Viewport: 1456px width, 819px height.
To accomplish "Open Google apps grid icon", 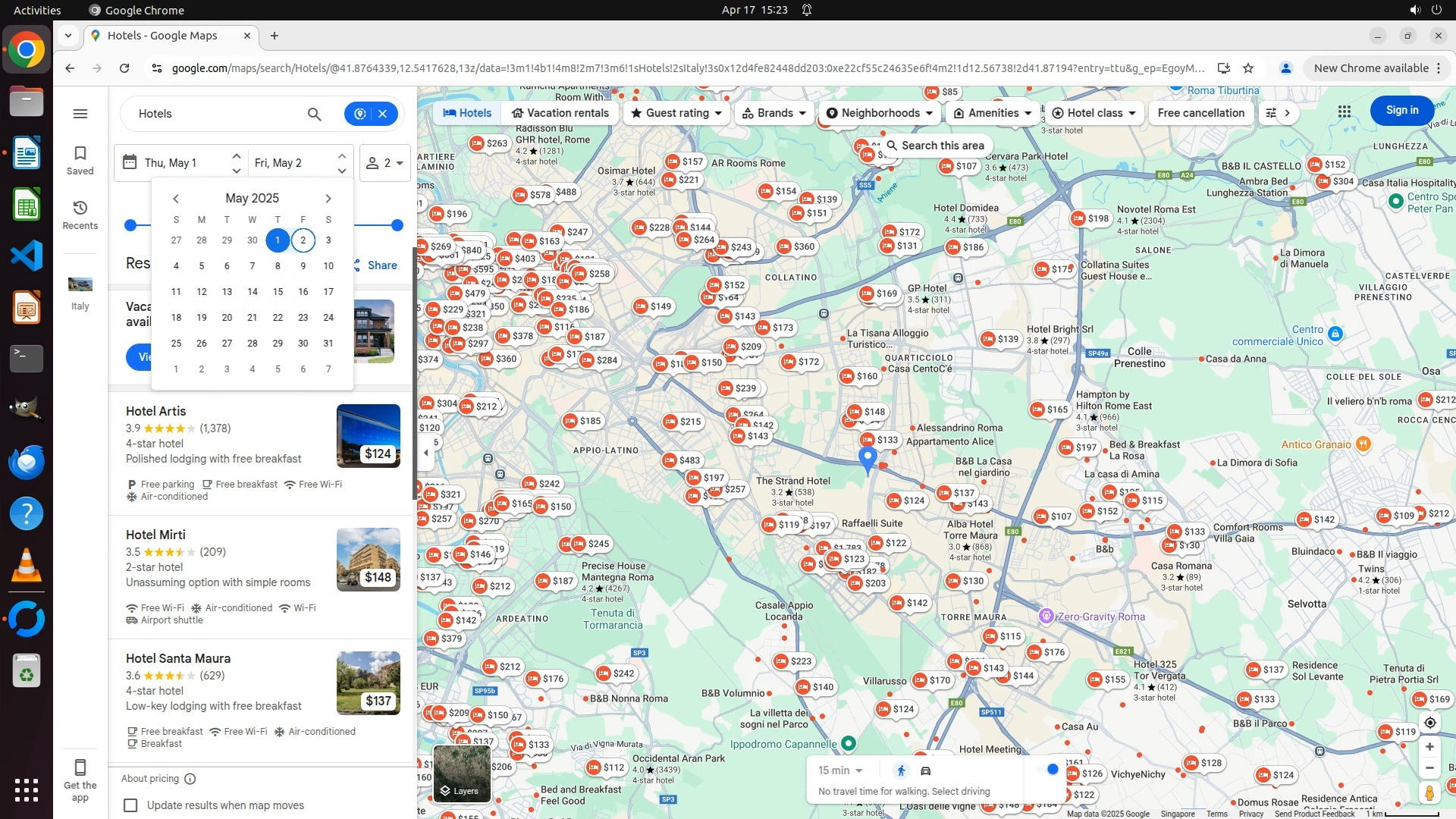I will [1345, 111].
